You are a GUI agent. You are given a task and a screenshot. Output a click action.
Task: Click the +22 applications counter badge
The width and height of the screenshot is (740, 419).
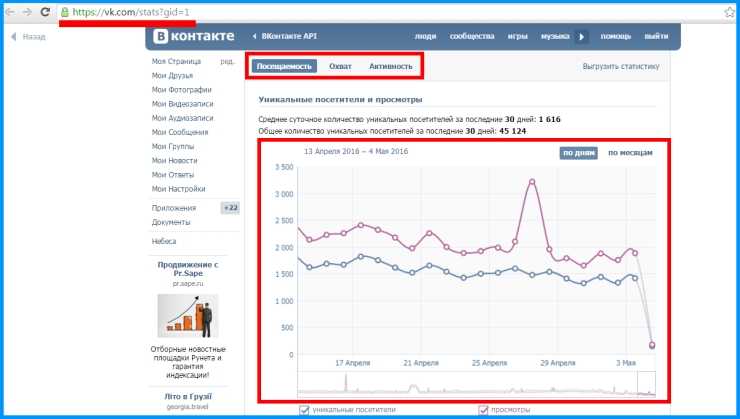pyautogui.click(x=230, y=208)
